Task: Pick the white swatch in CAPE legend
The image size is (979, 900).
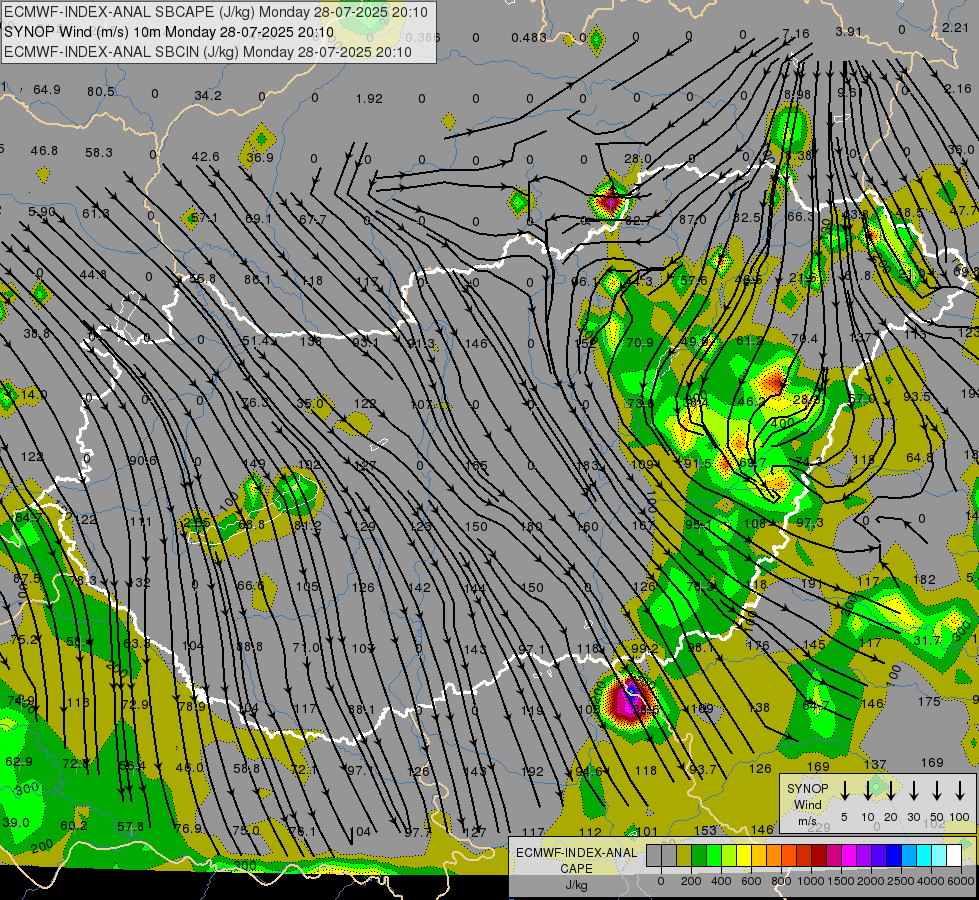Action: [953, 855]
